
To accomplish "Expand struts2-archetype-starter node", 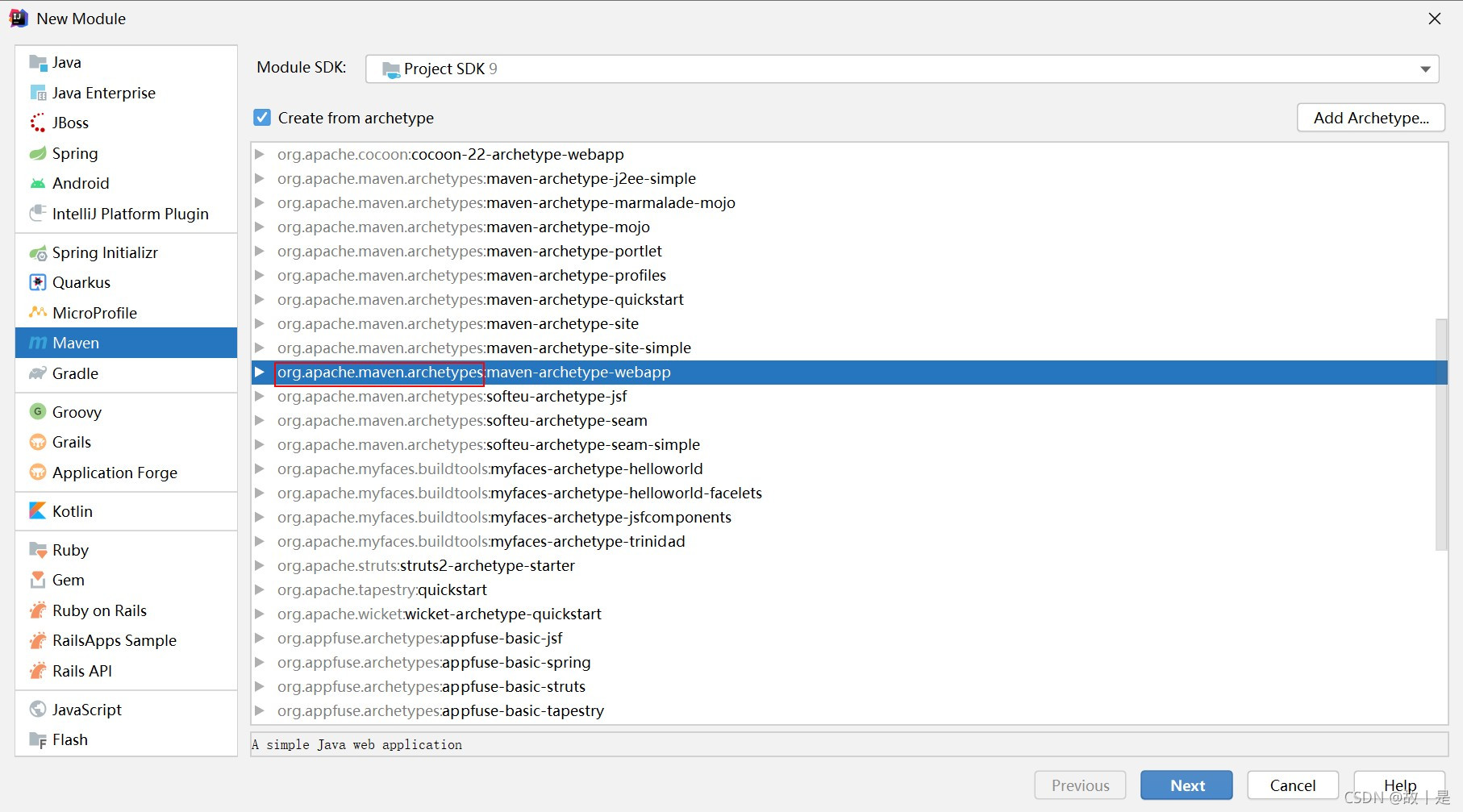I will [x=260, y=565].
